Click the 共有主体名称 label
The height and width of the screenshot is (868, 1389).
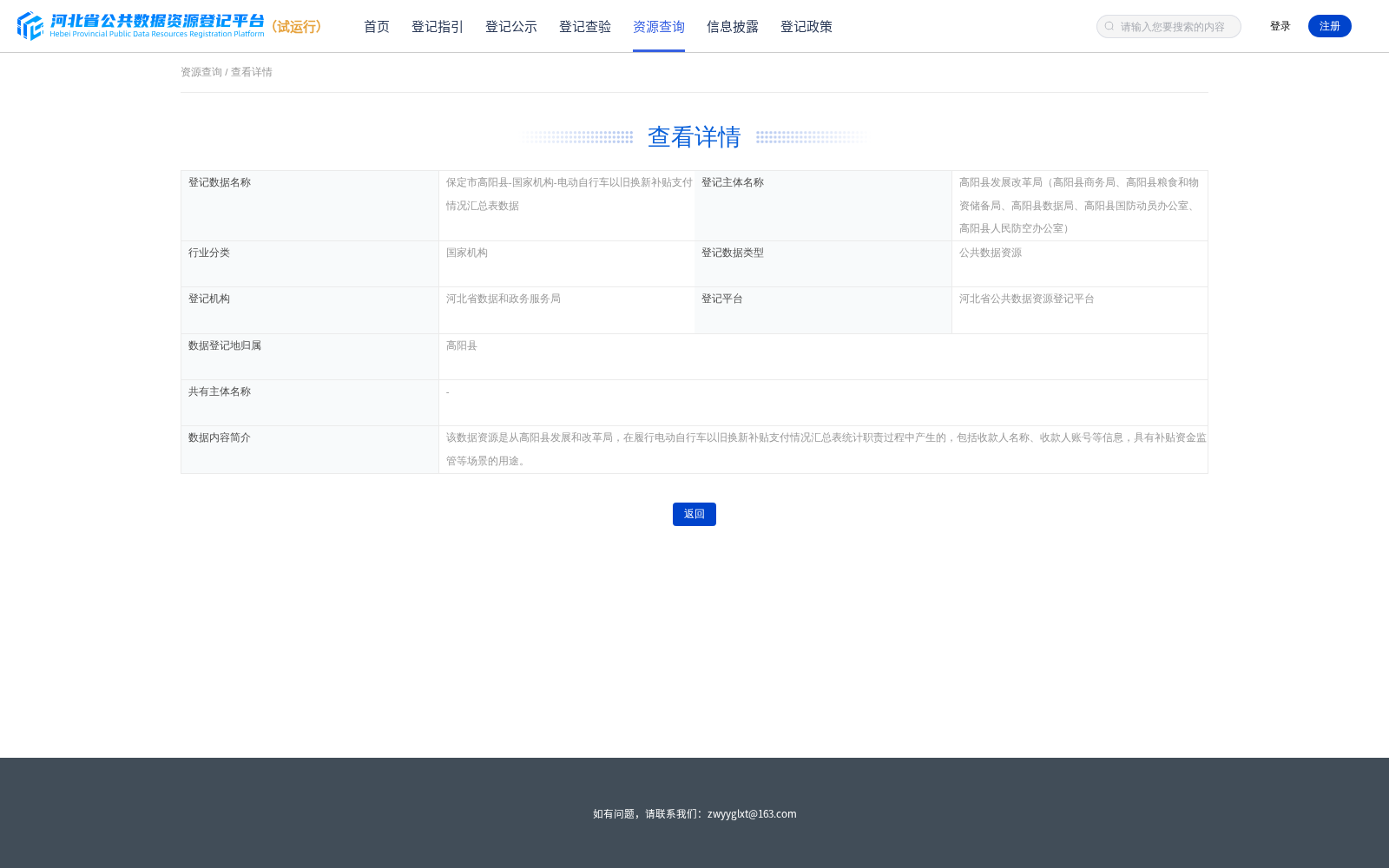(220, 391)
